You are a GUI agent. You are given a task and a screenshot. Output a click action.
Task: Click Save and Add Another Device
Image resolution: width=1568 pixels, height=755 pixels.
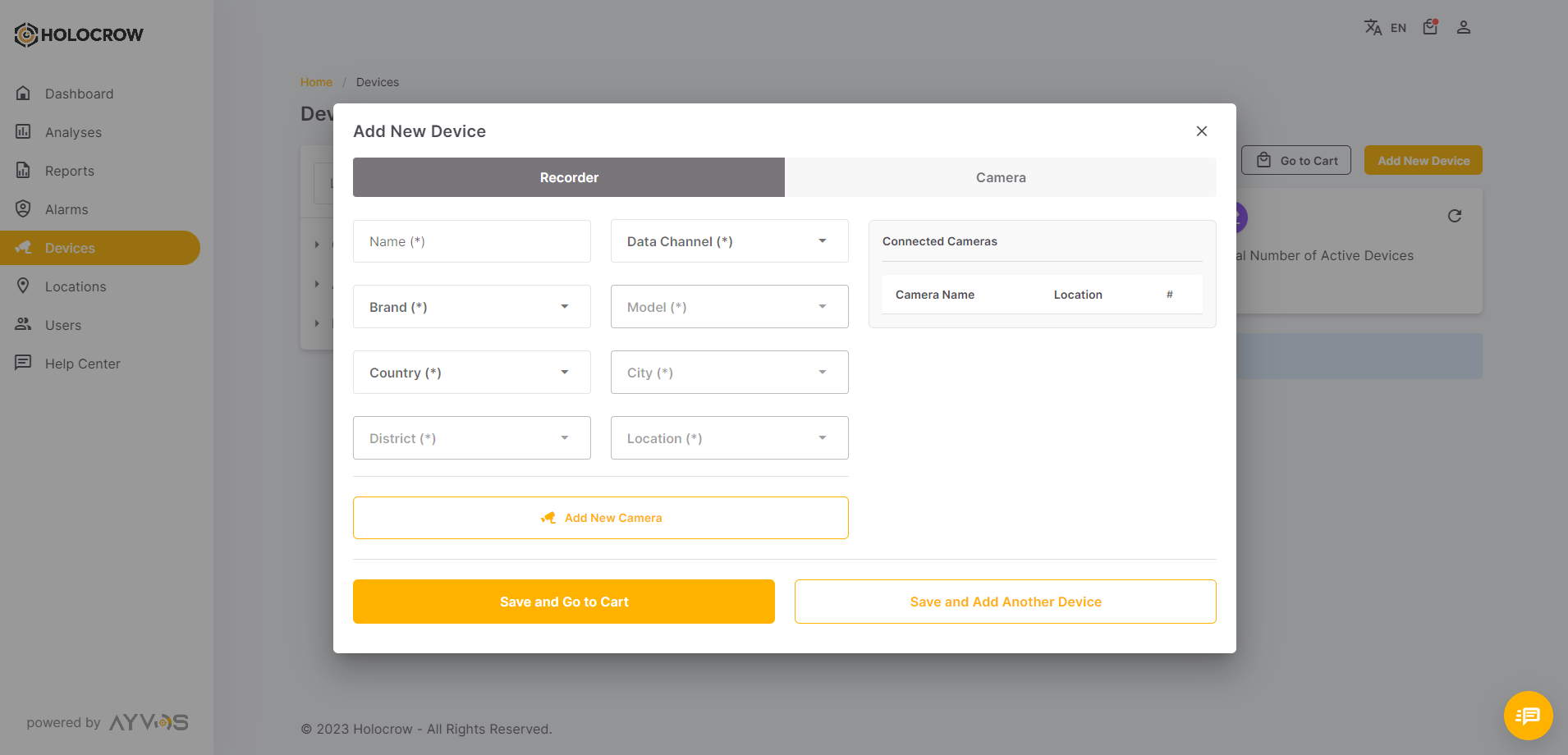(1005, 602)
